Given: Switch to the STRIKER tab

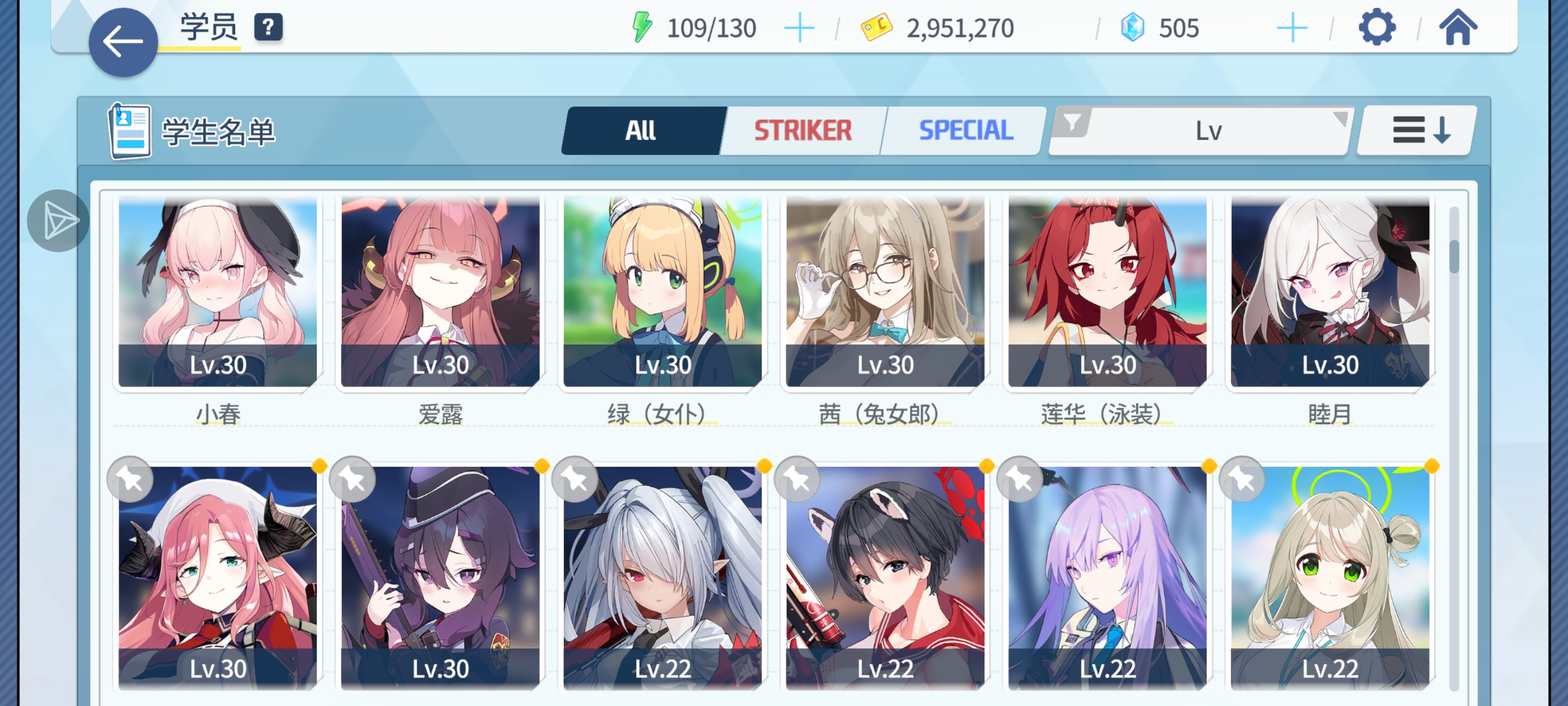Looking at the screenshot, I should [803, 131].
